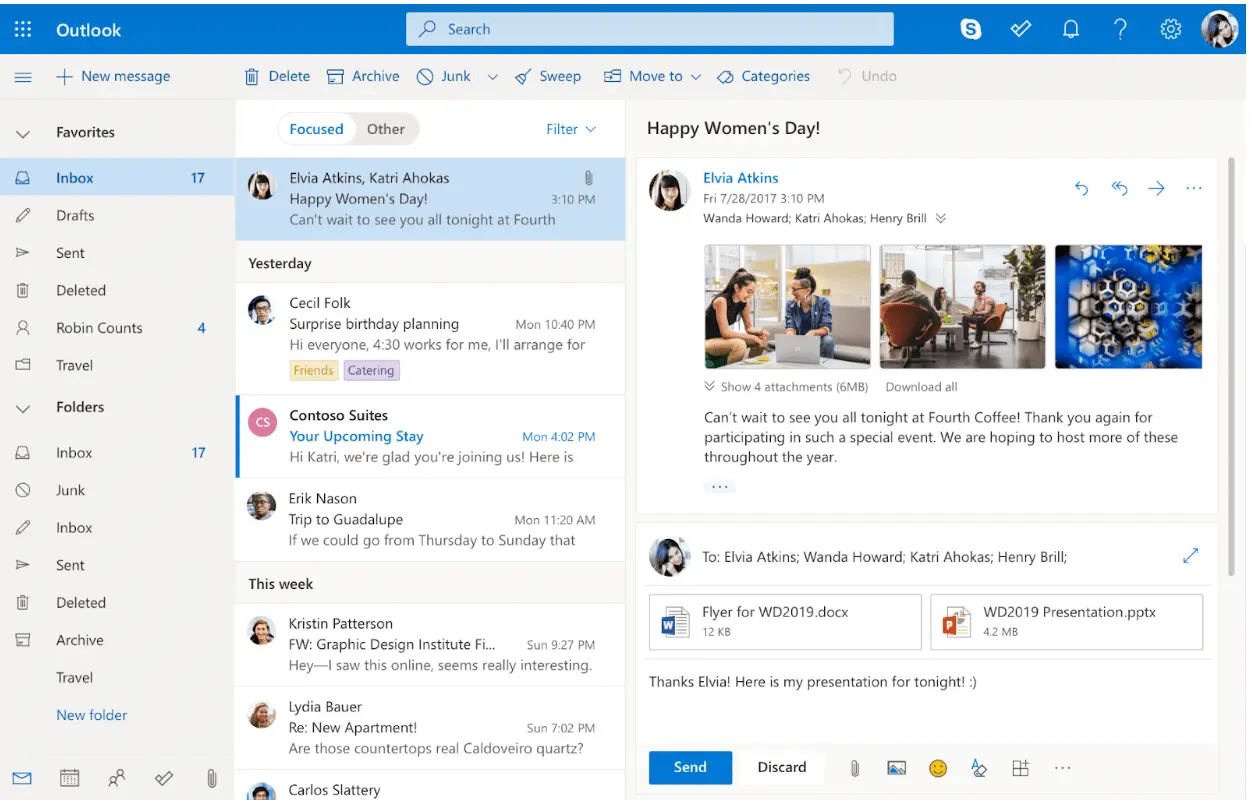This screenshot has width=1252, height=800.
Task: Switch to the Other inbox view
Action: tap(386, 129)
